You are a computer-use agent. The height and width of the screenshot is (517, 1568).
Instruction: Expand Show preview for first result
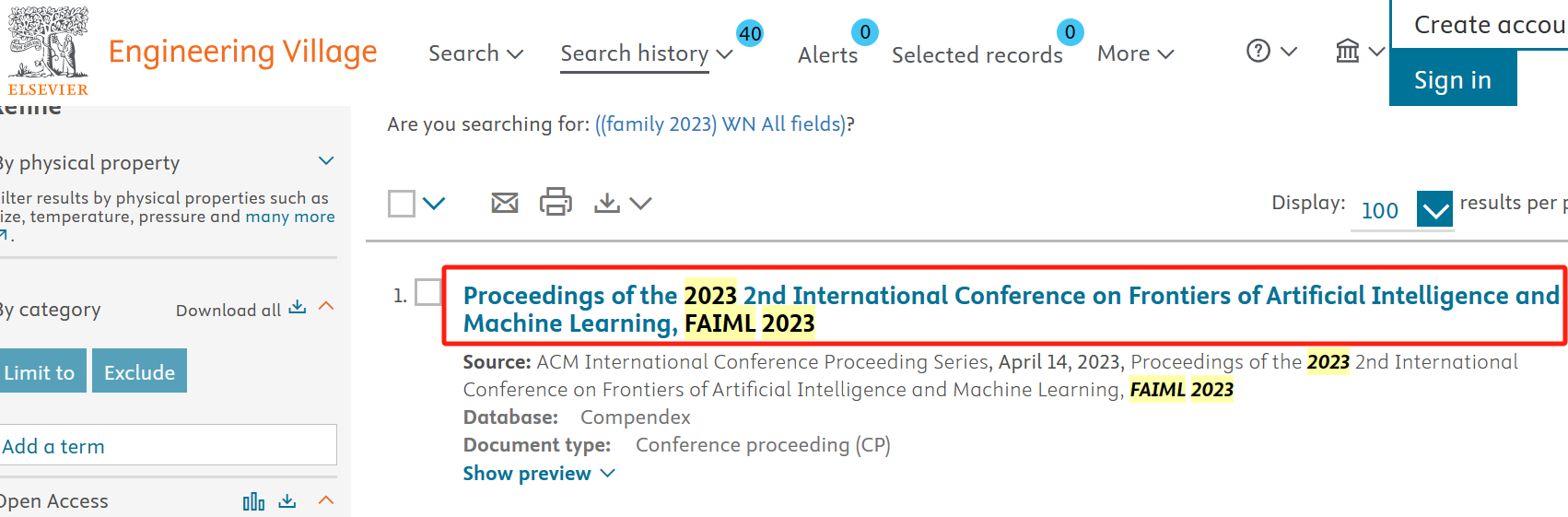pos(538,474)
